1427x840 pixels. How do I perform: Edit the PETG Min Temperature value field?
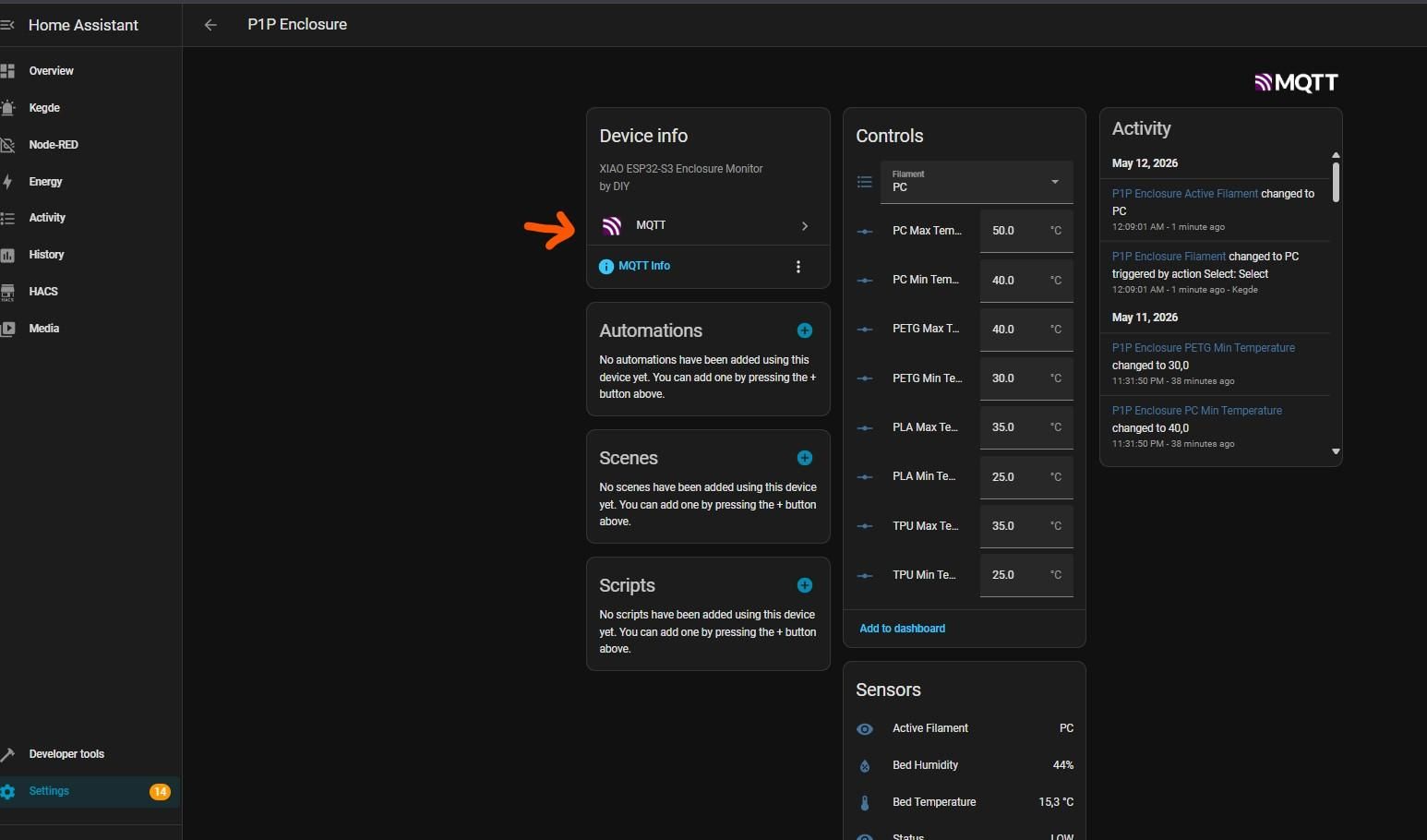(x=1026, y=378)
